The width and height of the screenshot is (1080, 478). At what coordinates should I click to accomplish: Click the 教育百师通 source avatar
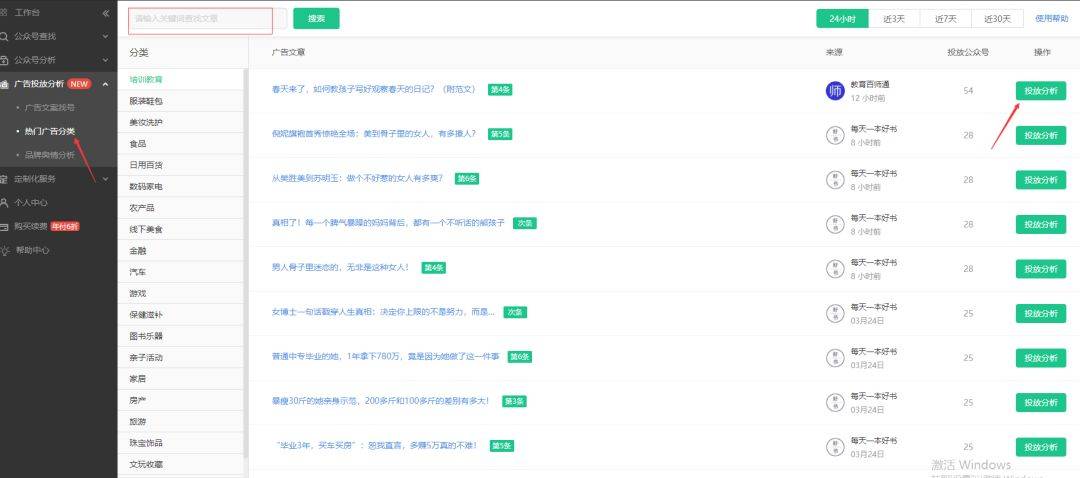[x=835, y=90]
